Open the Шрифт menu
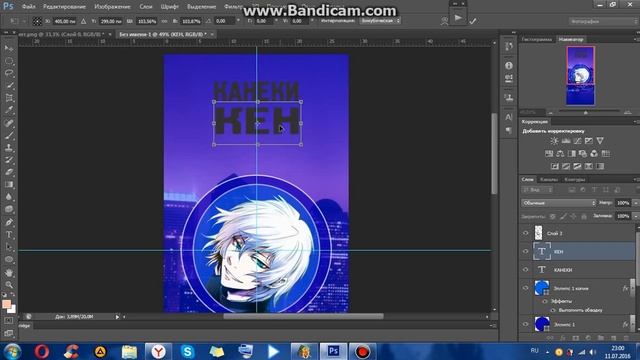 click(169, 7)
